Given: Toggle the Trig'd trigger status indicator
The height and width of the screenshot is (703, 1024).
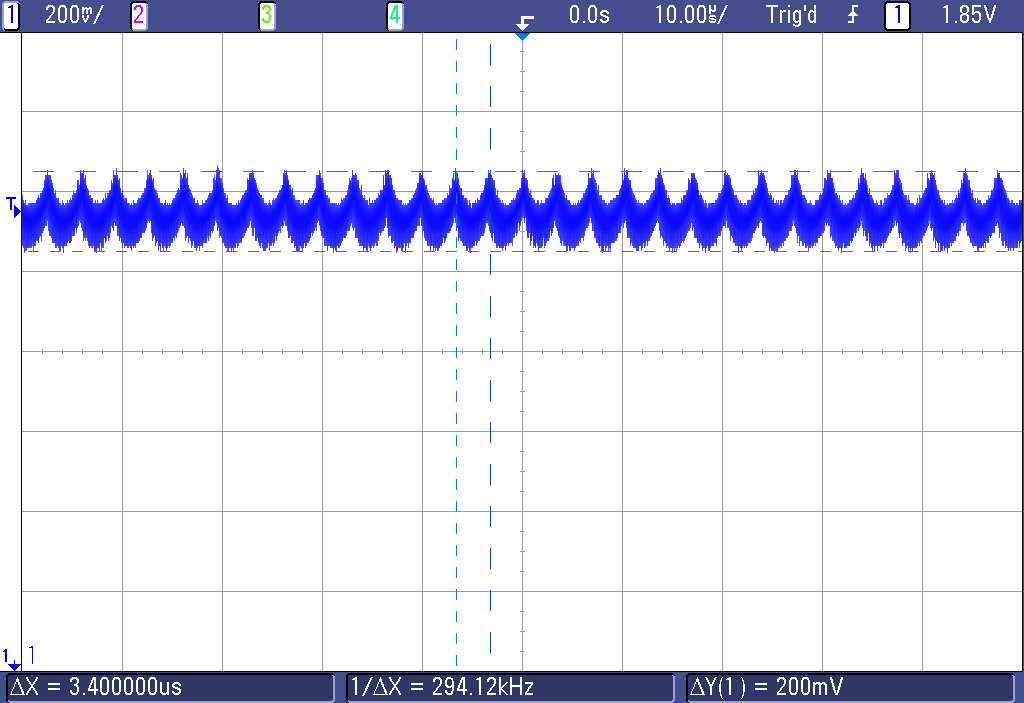Looking at the screenshot, I should tap(791, 15).
